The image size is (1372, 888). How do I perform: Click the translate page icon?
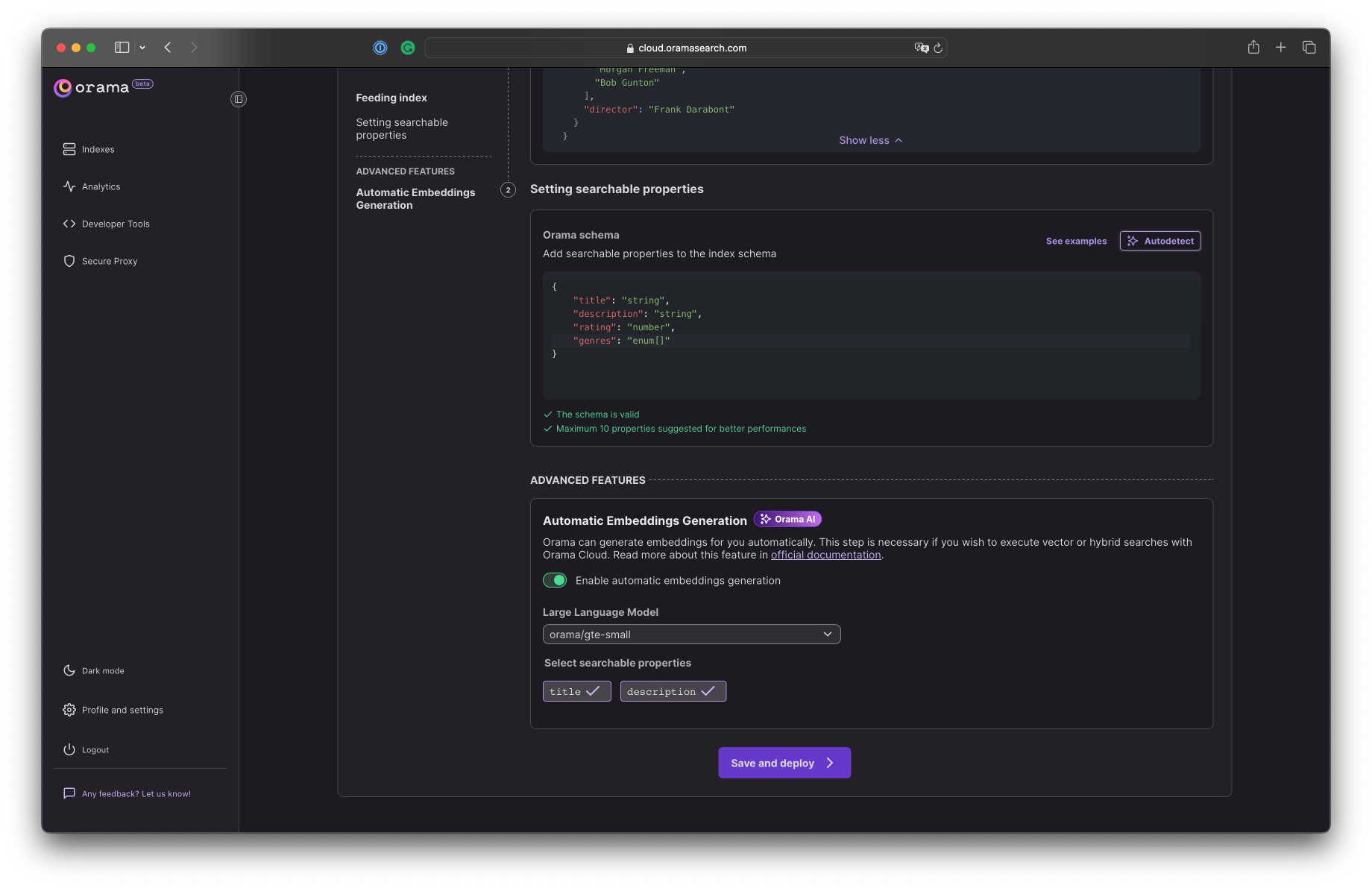click(x=922, y=48)
